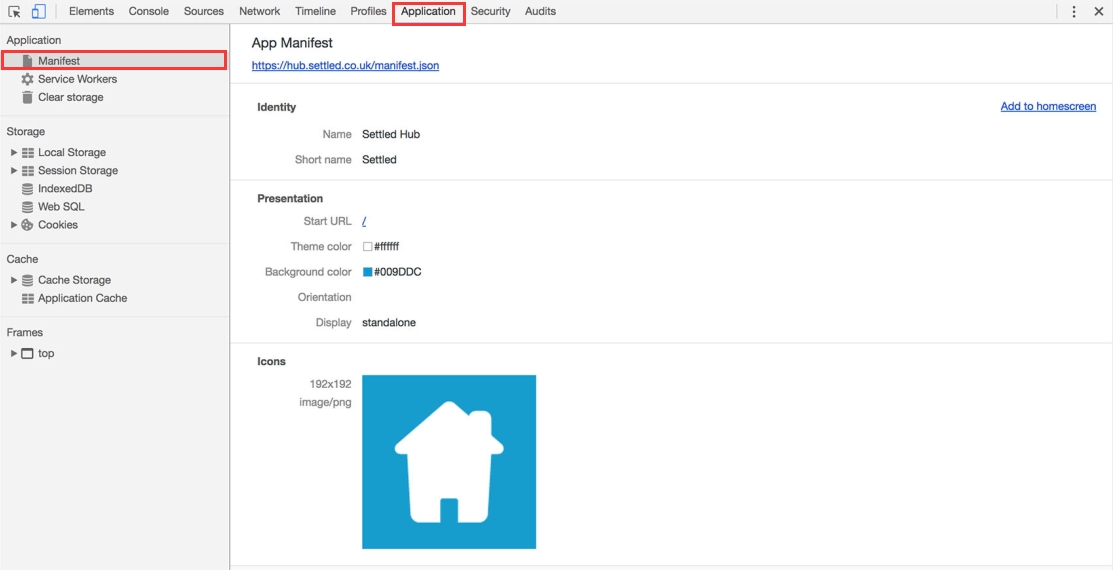This screenshot has height=570, width=1116.
Task: Click the '#009DDC' background color text
Action: 398,272
